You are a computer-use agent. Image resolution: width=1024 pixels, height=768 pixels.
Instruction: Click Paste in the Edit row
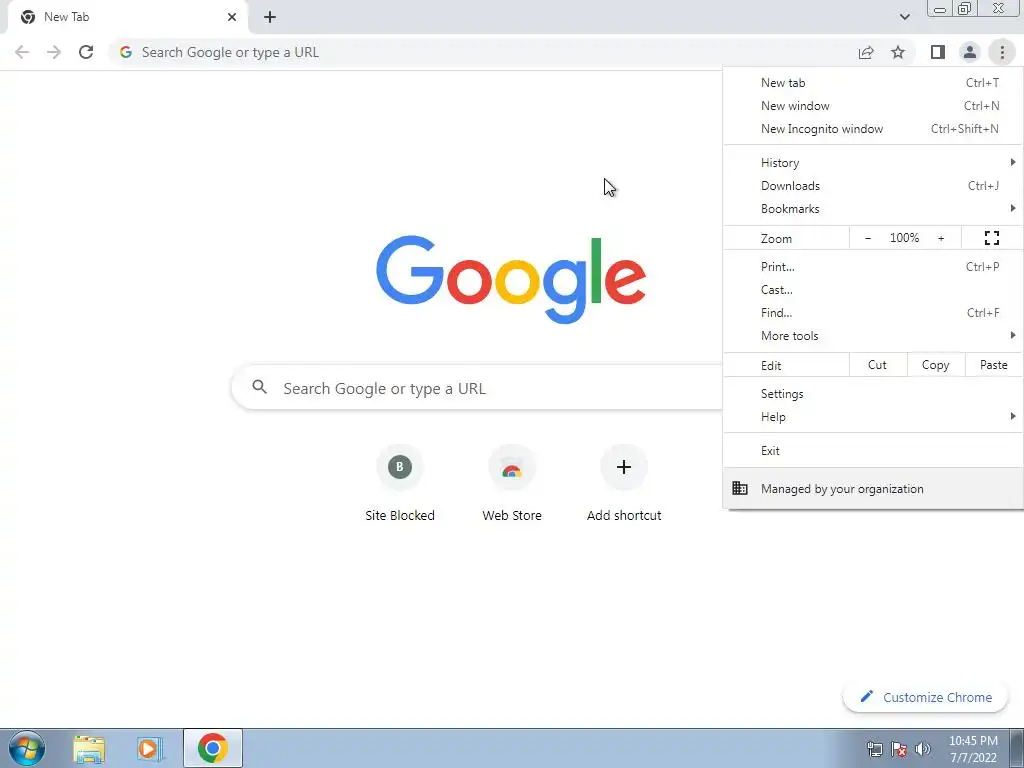click(993, 365)
